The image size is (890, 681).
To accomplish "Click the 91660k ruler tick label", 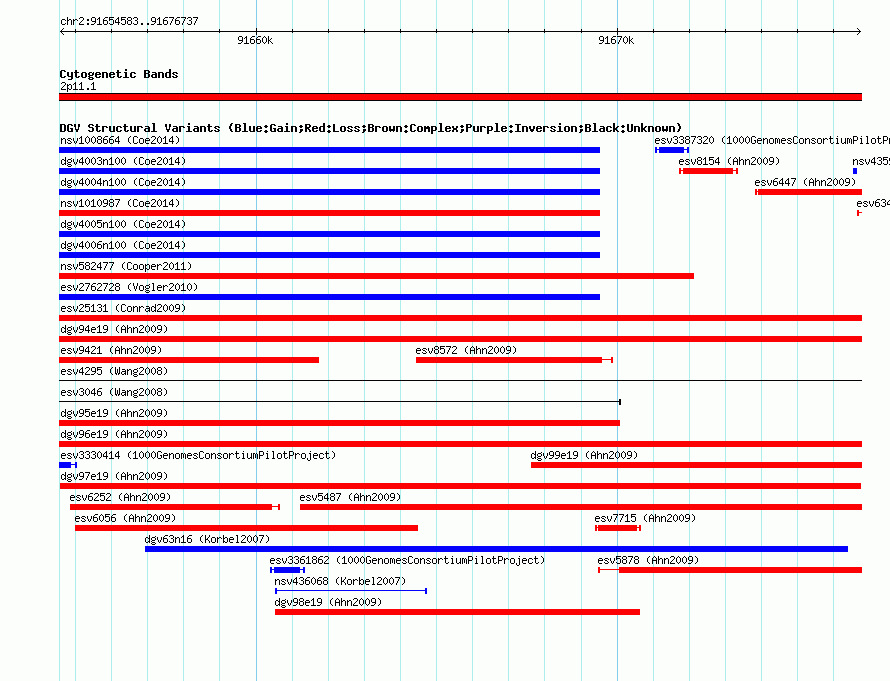I will (x=255, y=40).
